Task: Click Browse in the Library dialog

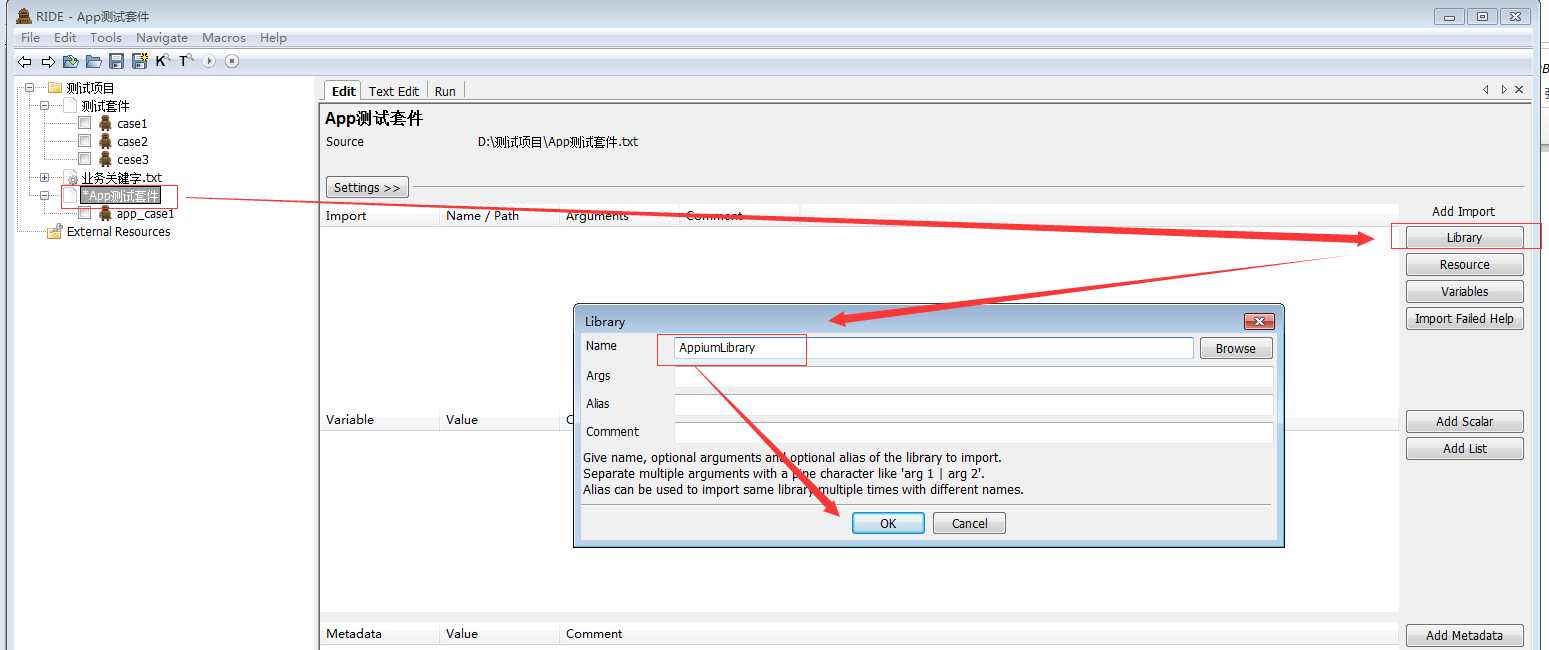Action: [1235, 349]
